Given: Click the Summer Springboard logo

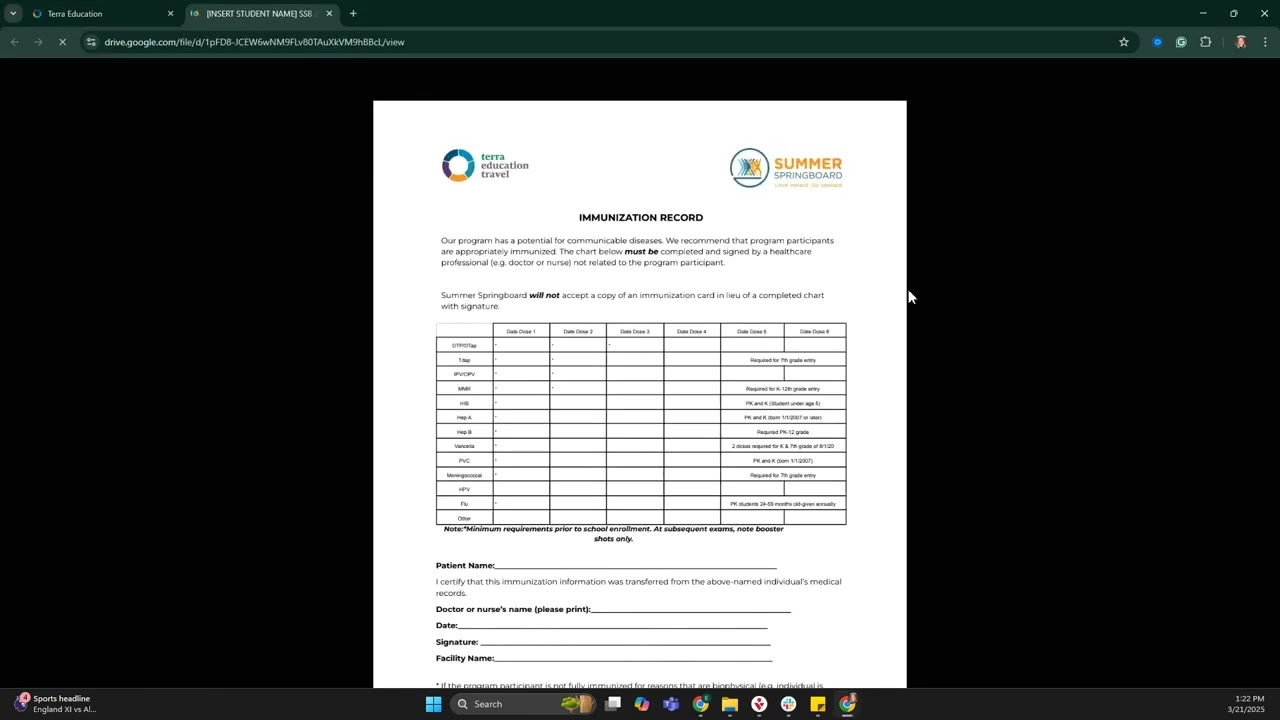Looking at the screenshot, I should (x=786, y=168).
